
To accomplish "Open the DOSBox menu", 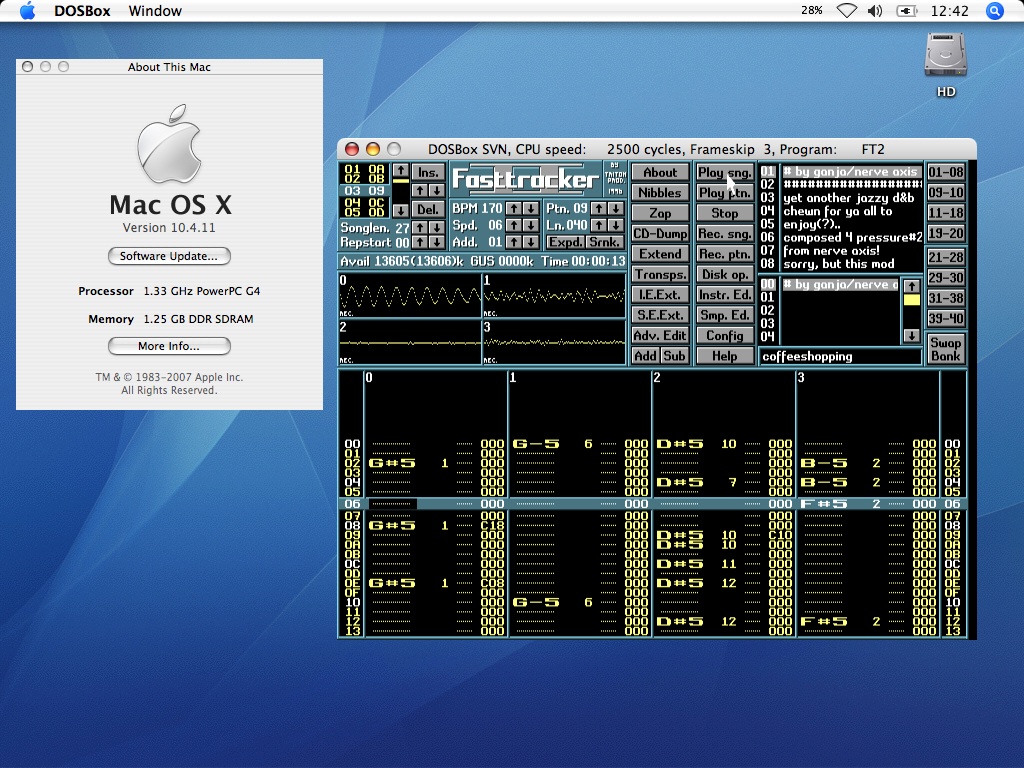I will (82, 11).
